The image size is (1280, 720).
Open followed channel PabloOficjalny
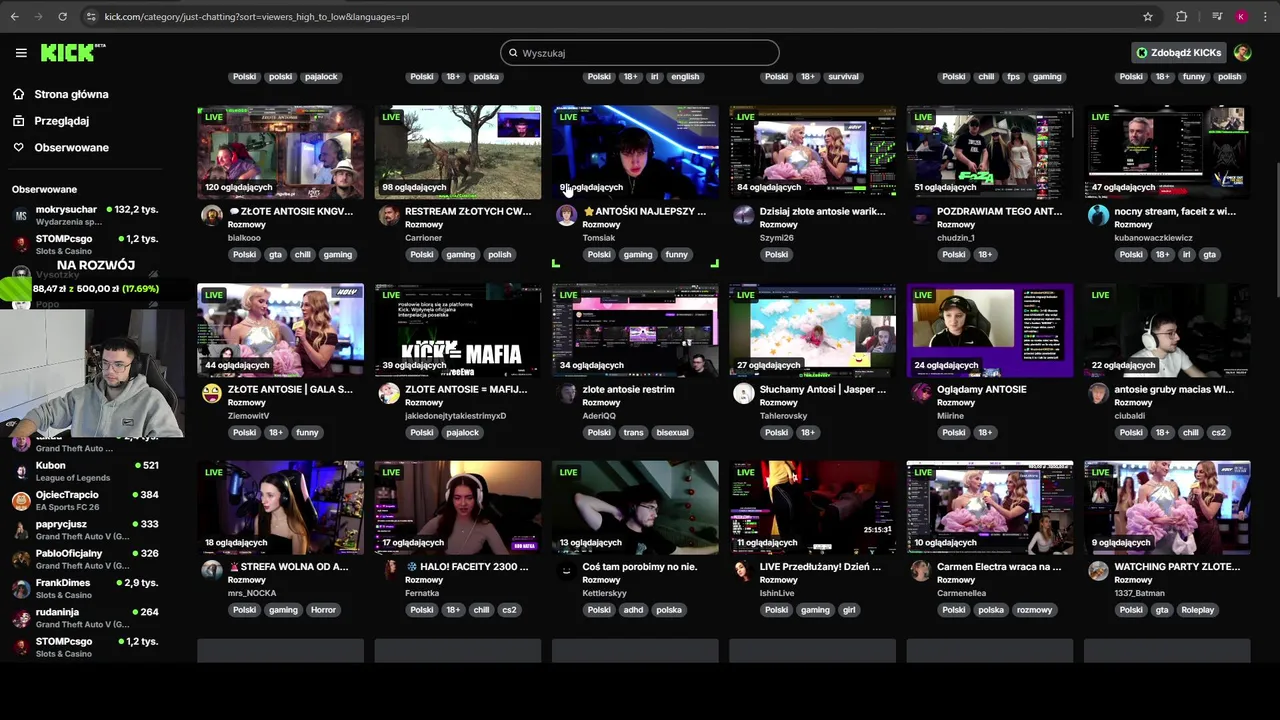pyautogui.click(x=85, y=559)
